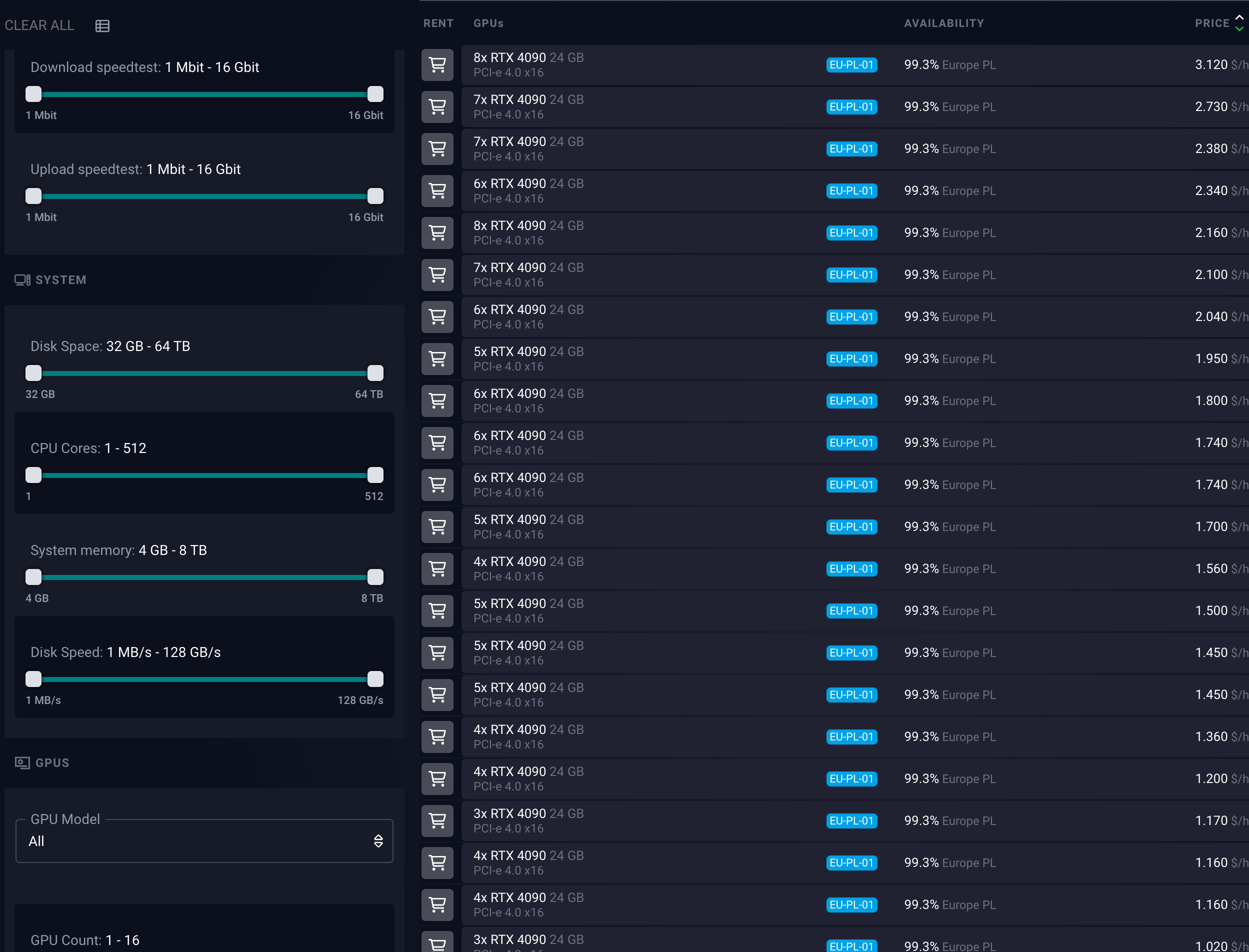Click the monitor icon beside SYSTEM header

tap(22, 279)
